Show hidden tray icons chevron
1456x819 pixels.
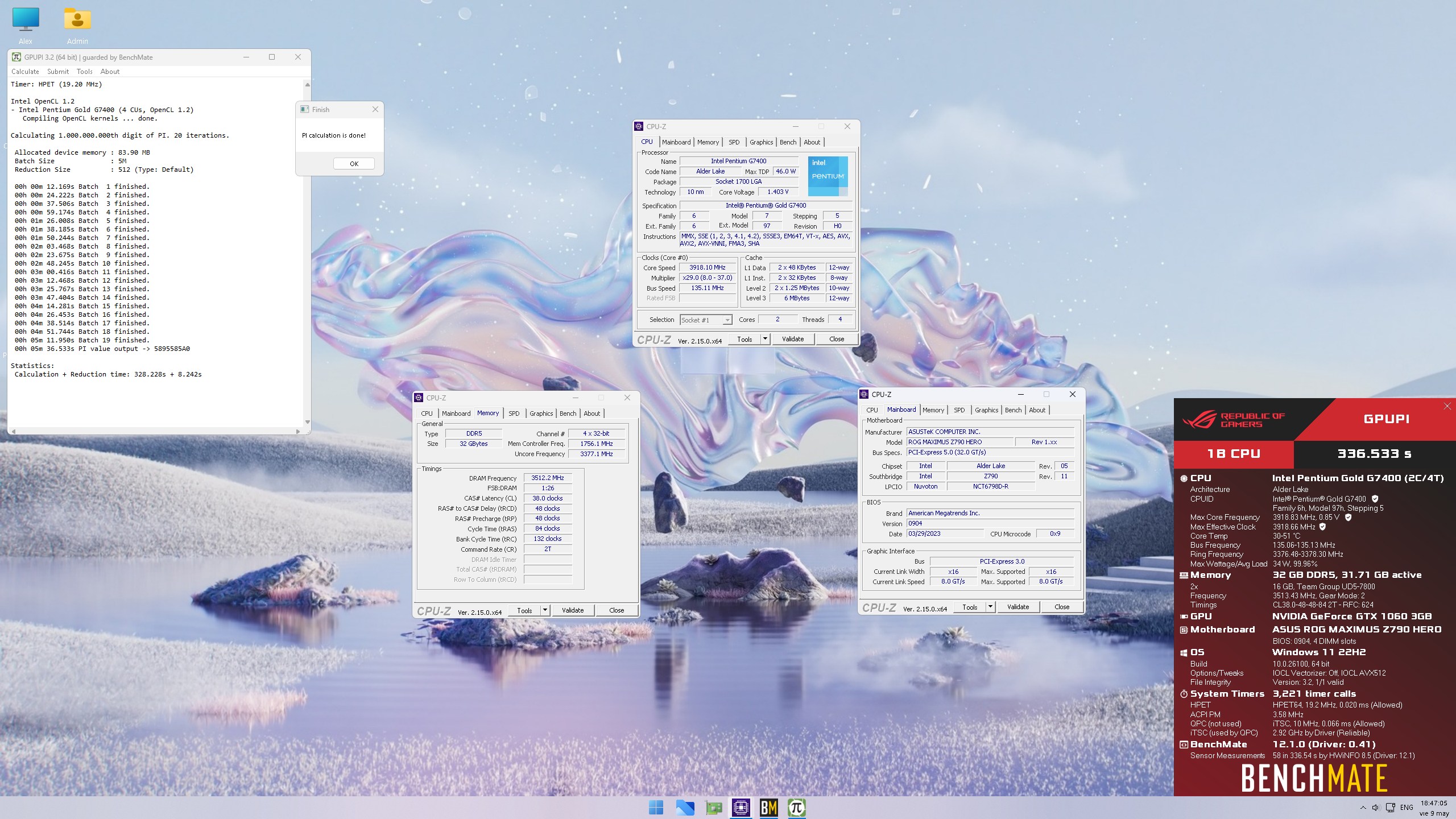click(1363, 808)
